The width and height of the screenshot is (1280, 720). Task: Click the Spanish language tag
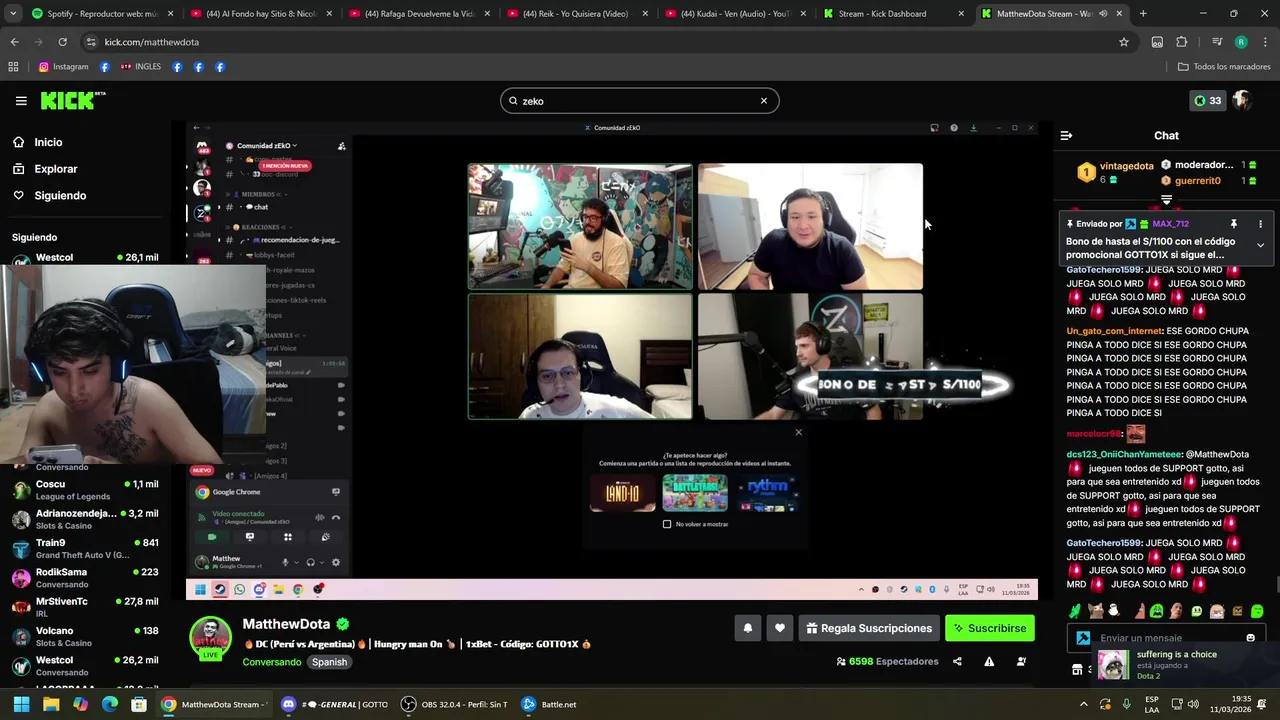[x=329, y=662]
